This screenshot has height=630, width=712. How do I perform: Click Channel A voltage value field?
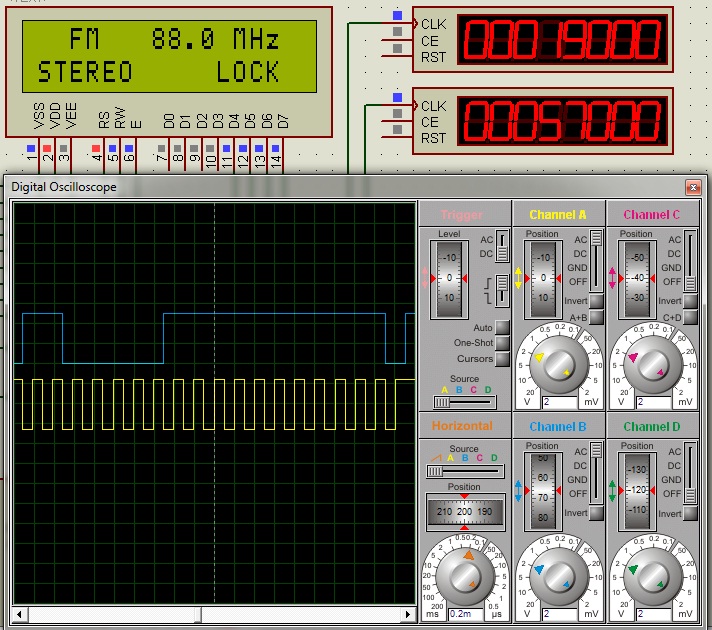(560, 402)
